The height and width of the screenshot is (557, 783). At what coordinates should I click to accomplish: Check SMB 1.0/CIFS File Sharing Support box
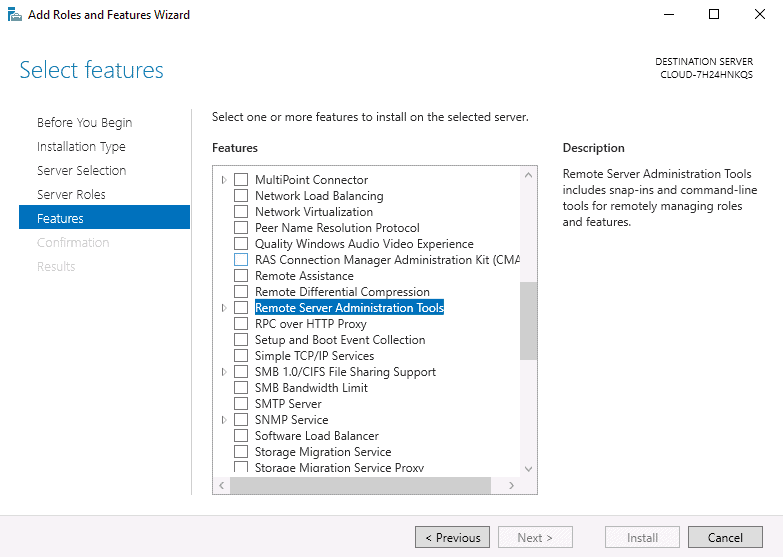tap(241, 371)
